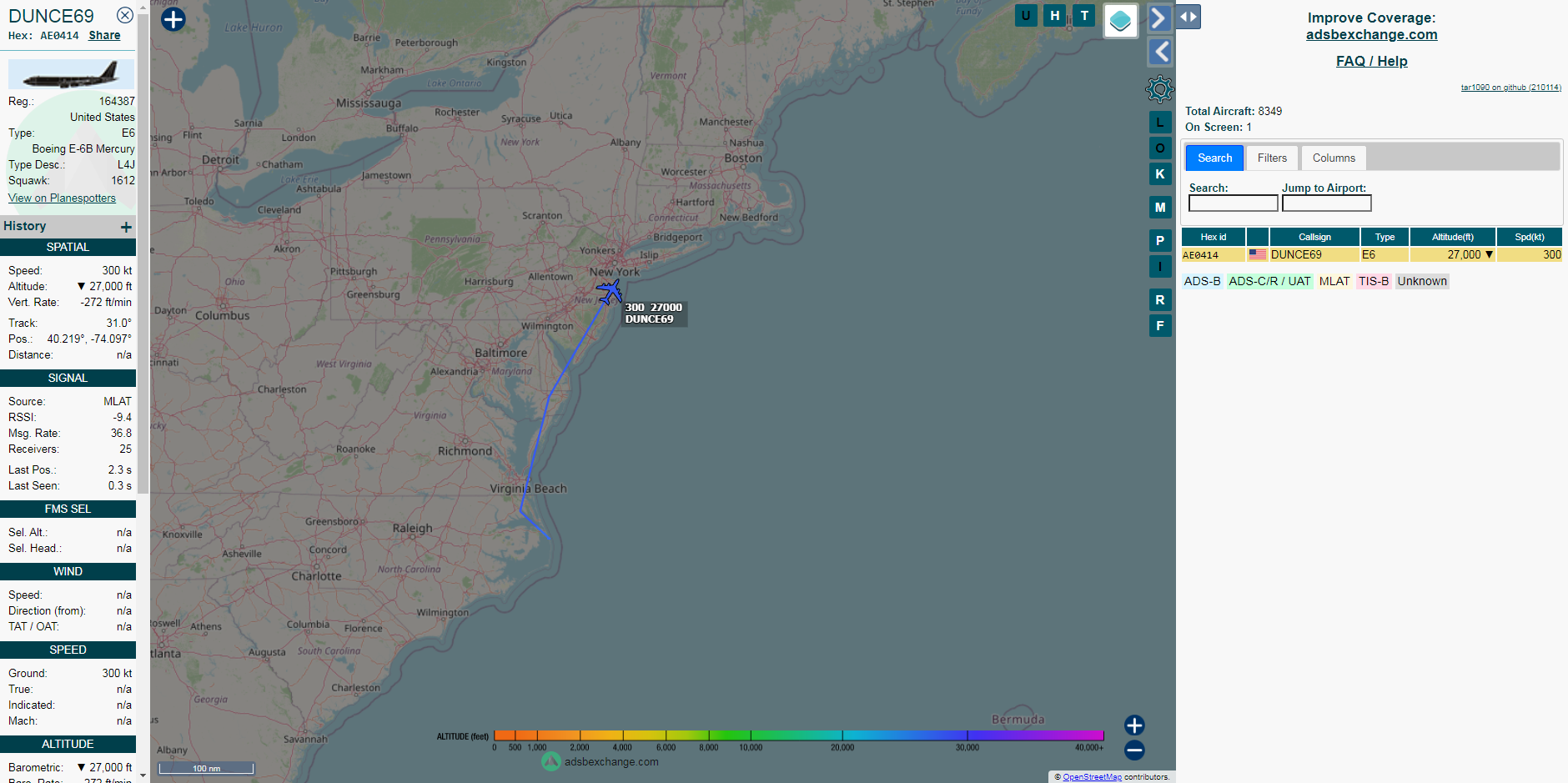Switch to the Columns tab
The width and height of the screenshot is (1568, 783).
coord(1334,158)
